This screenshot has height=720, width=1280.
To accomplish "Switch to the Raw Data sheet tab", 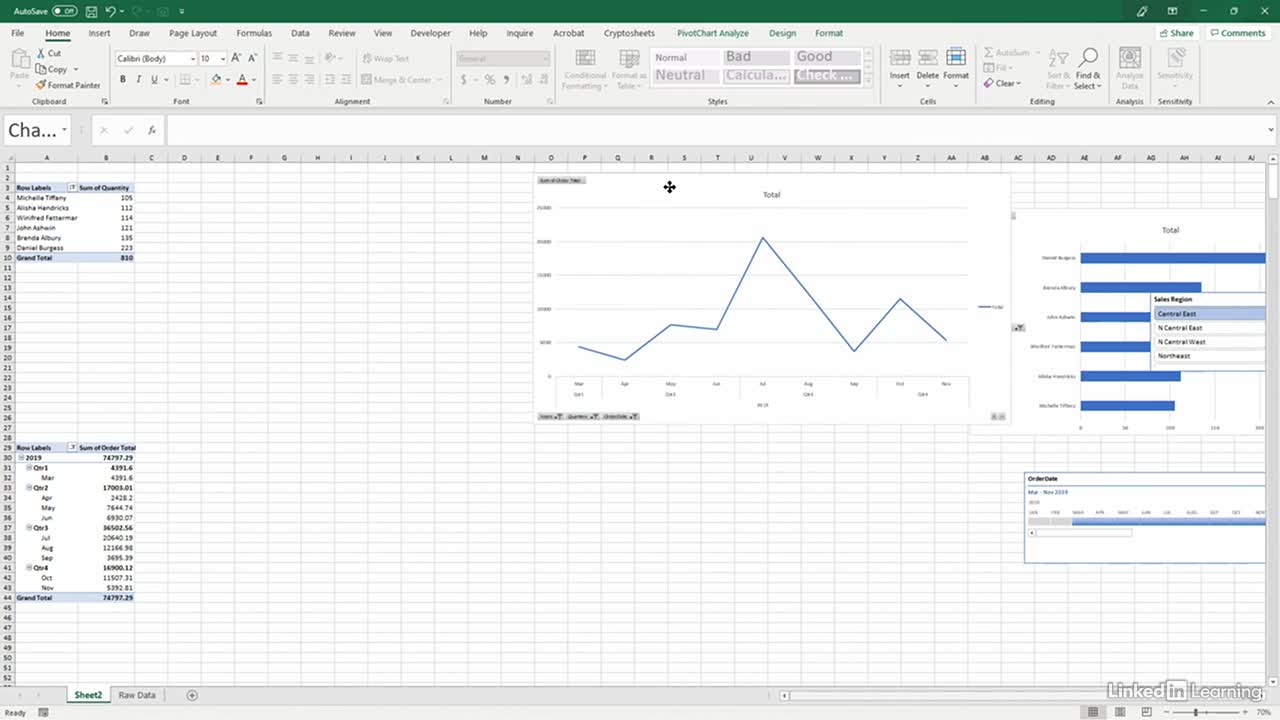I will point(137,695).
